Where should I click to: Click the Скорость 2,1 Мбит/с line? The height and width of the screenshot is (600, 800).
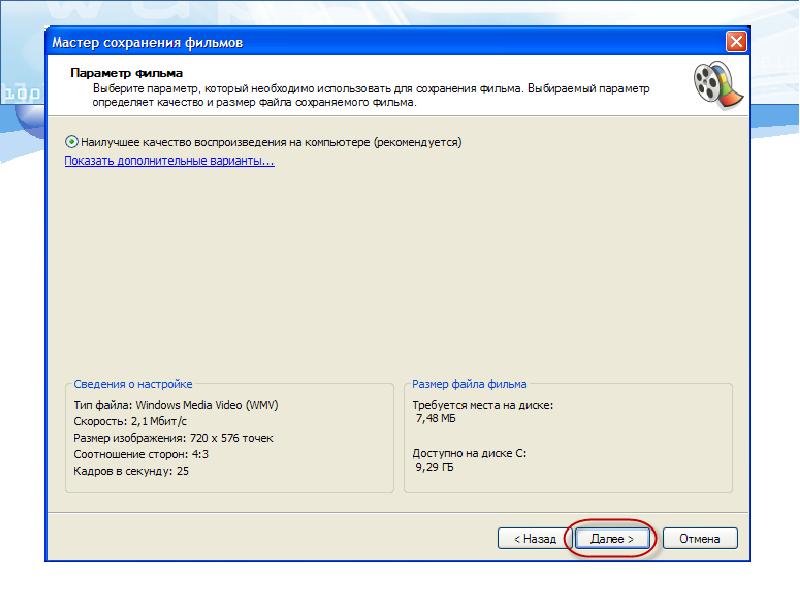pyautogui.click(x=129, y=422)
